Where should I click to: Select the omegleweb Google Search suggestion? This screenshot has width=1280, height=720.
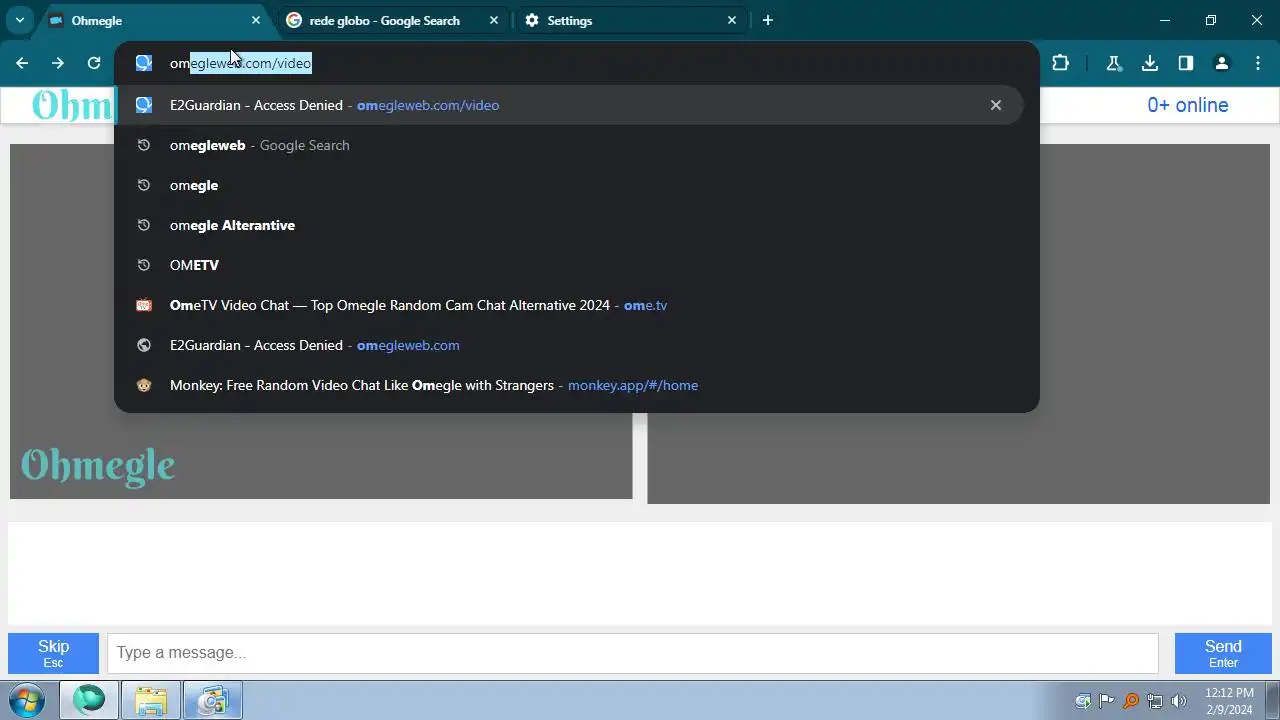tap(570, 145)
